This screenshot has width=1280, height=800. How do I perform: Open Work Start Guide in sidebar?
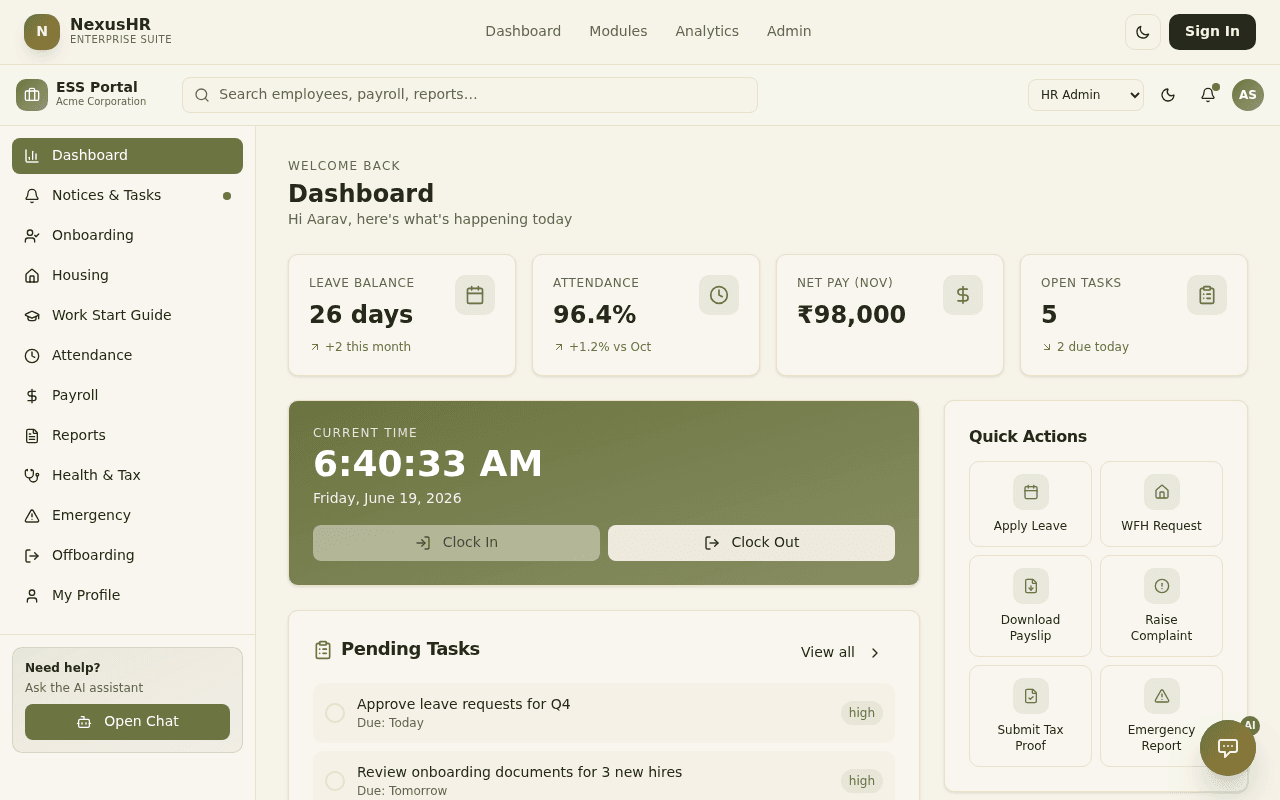(x=127, y=316)
